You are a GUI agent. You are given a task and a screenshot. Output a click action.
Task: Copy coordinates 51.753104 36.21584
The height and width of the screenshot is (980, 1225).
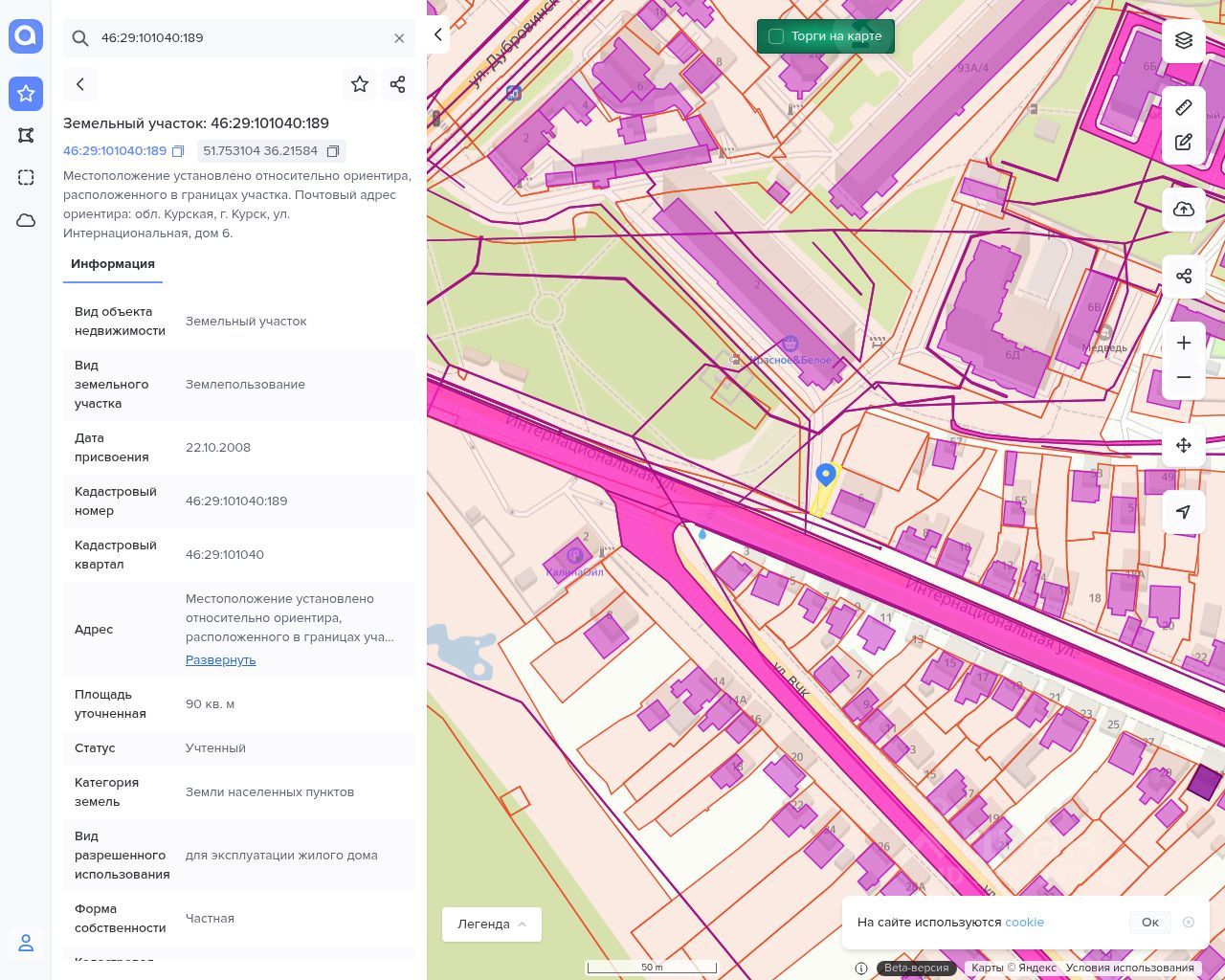(x=333, y=151)
